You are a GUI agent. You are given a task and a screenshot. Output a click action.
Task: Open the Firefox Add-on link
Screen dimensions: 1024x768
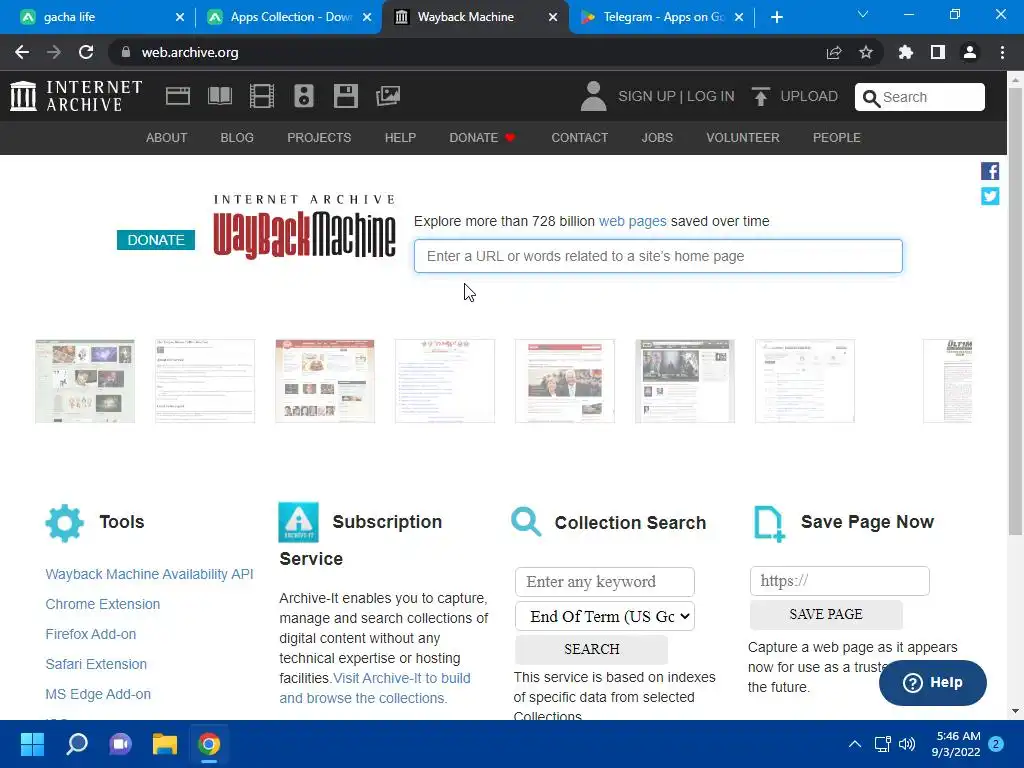pyautogui.click(x=91, y=634)
